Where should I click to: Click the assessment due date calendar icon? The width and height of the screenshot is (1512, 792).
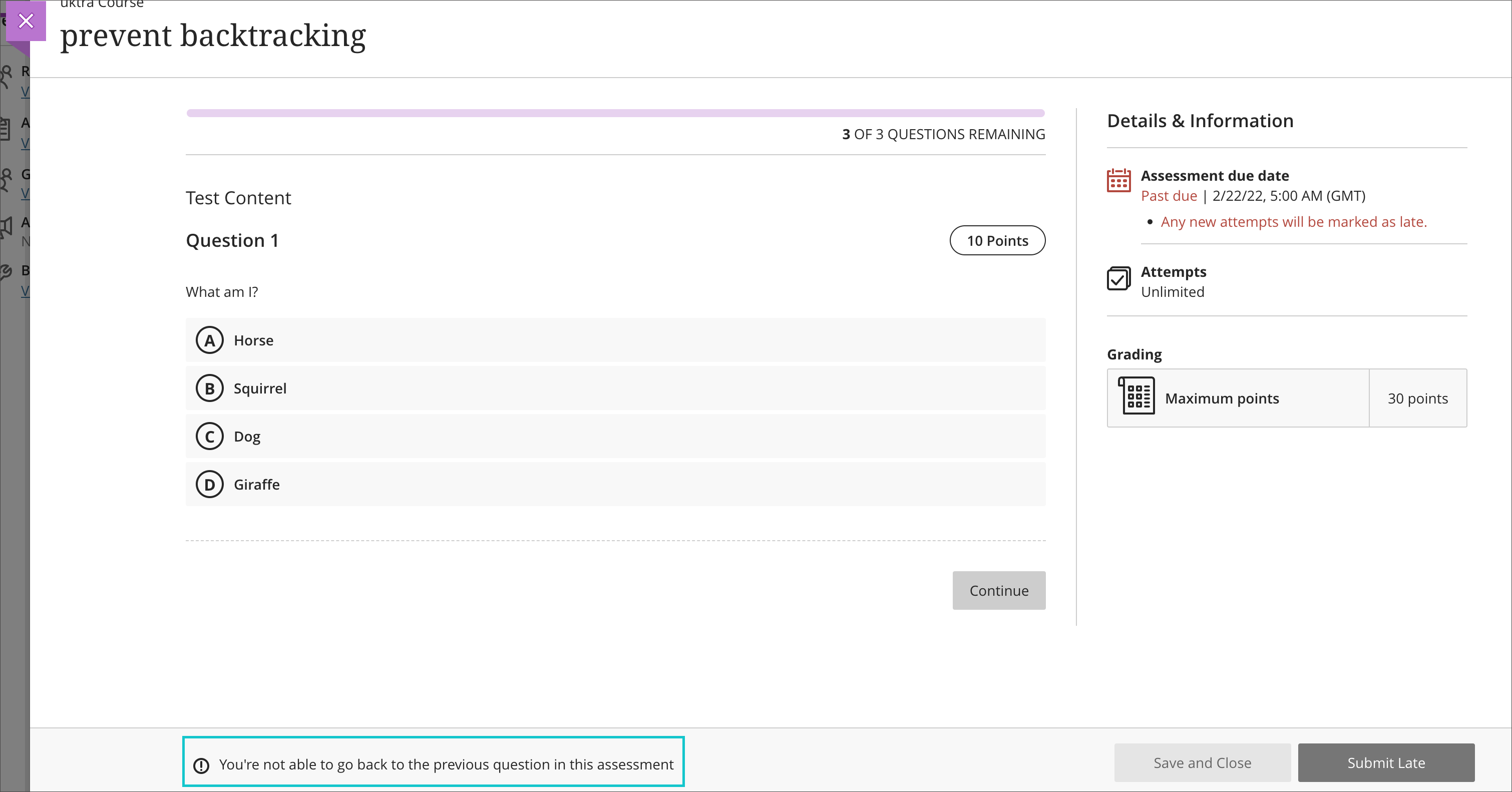click(1119, 180)
